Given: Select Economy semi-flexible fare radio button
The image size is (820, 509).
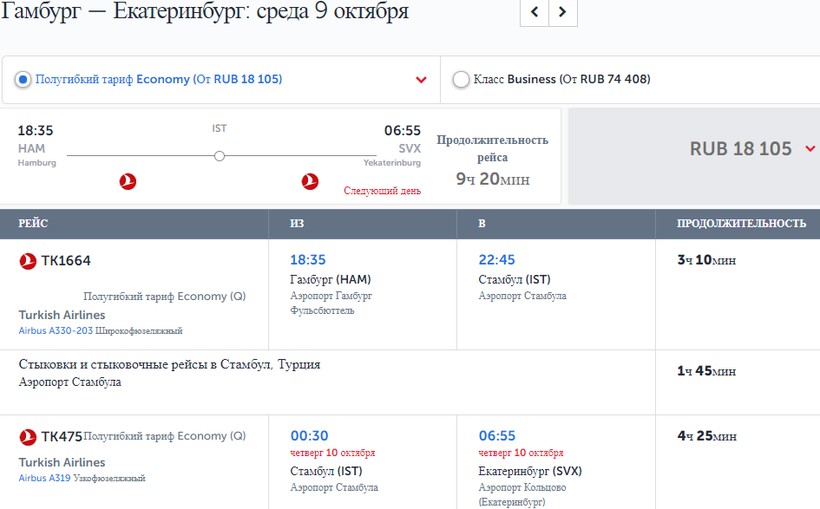Looking at the screenshot, I should pos(23,79).
